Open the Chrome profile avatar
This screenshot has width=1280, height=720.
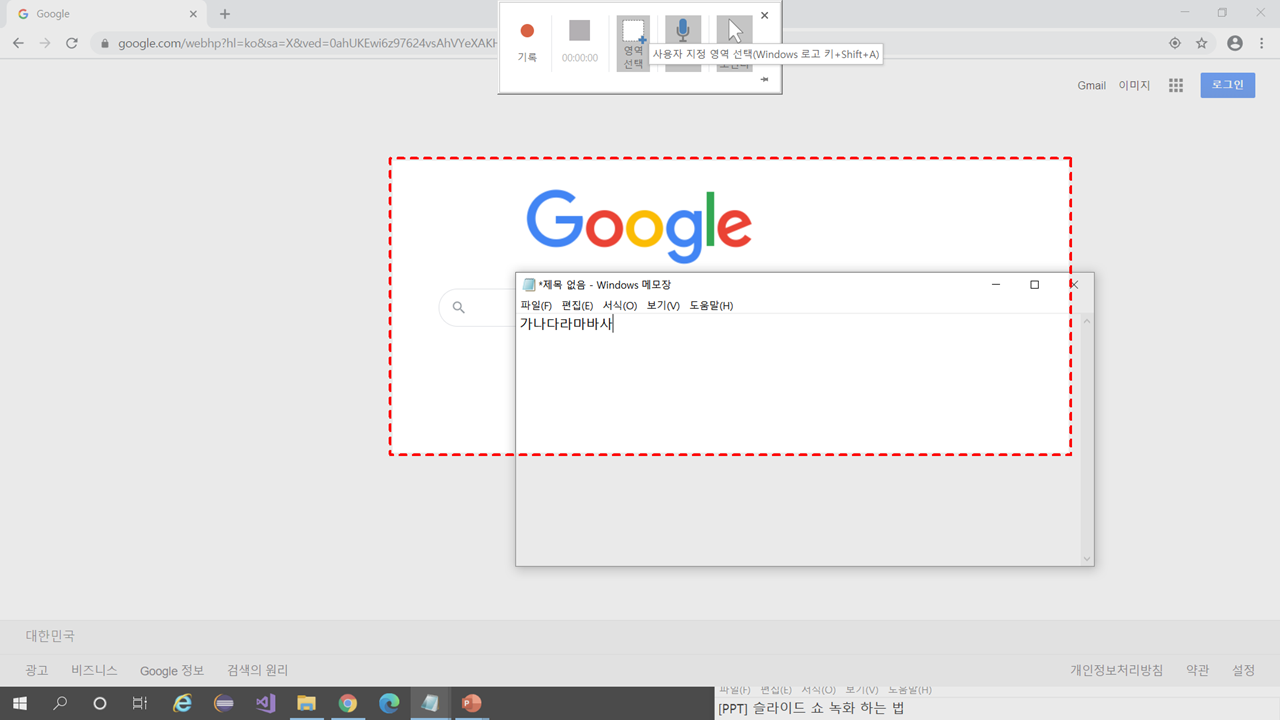1235,43
